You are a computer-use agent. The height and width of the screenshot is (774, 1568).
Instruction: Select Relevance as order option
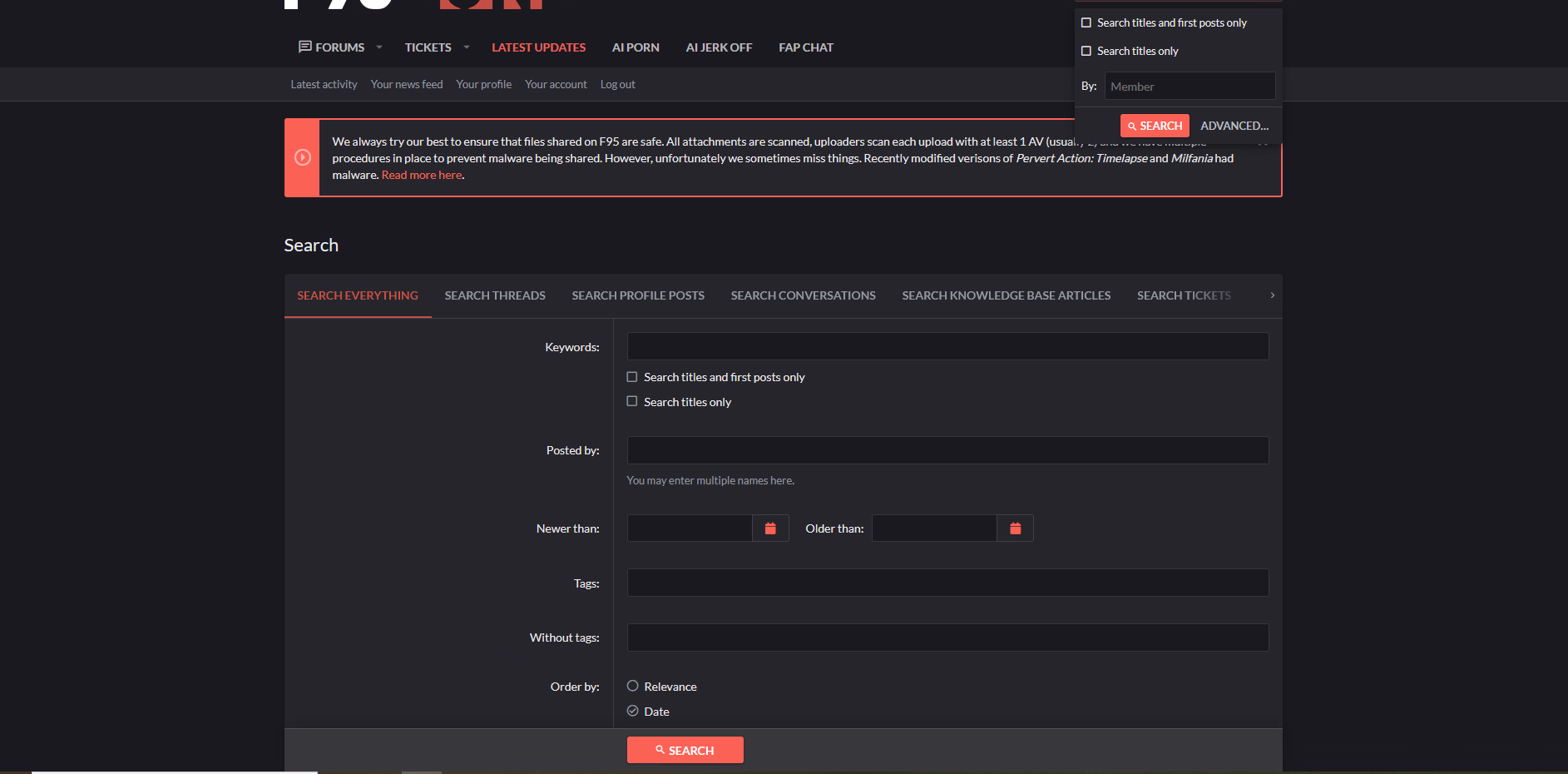633,687
